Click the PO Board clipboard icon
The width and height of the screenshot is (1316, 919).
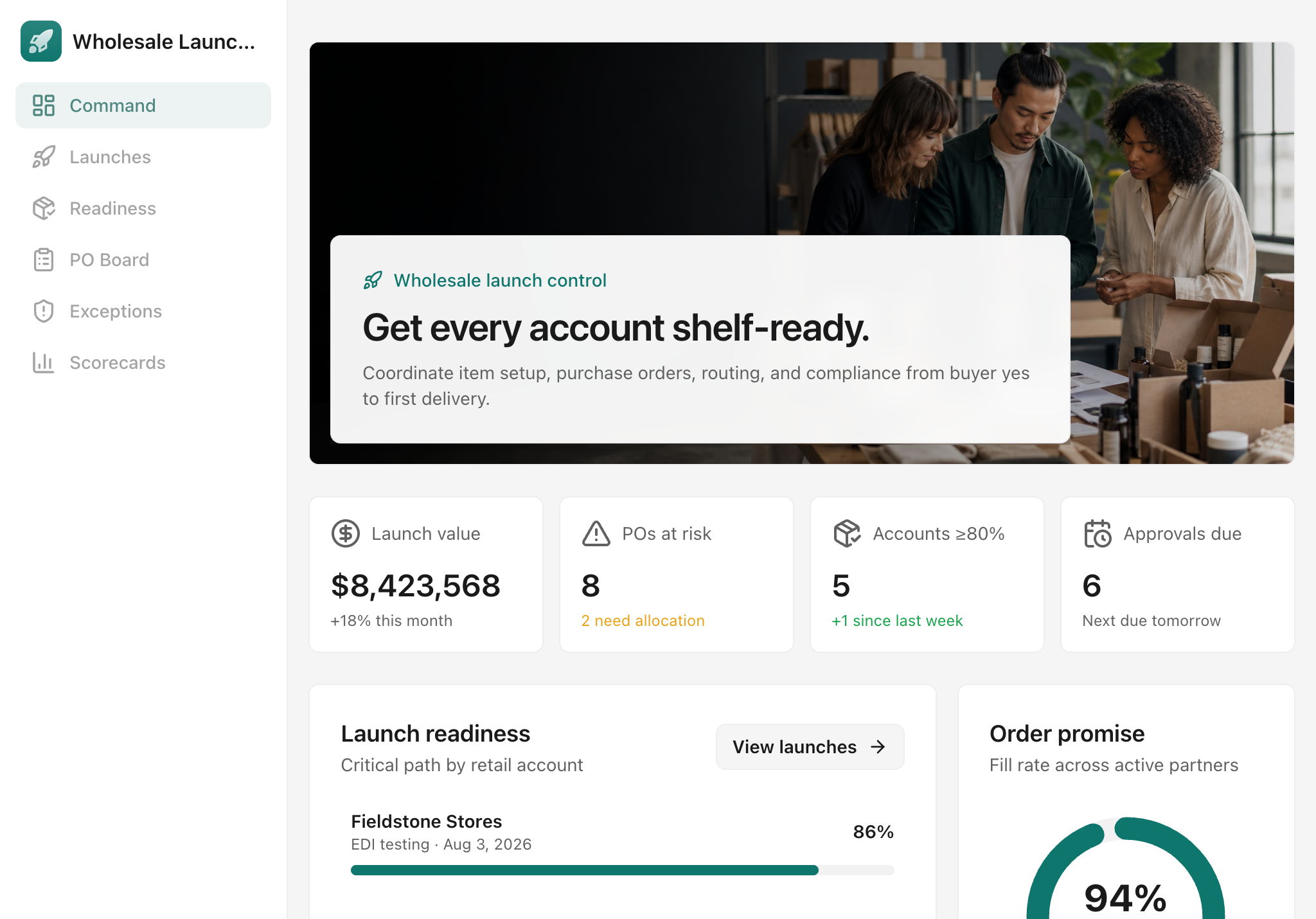coord(44,260)
